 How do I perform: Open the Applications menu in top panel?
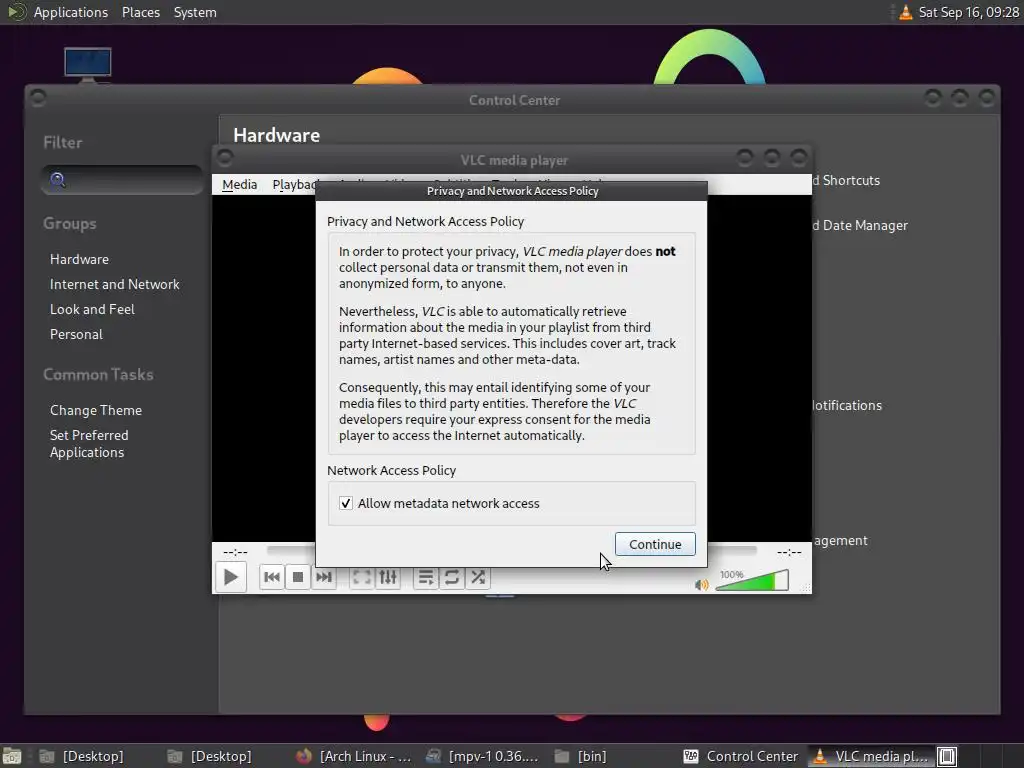tap(71, 12)
